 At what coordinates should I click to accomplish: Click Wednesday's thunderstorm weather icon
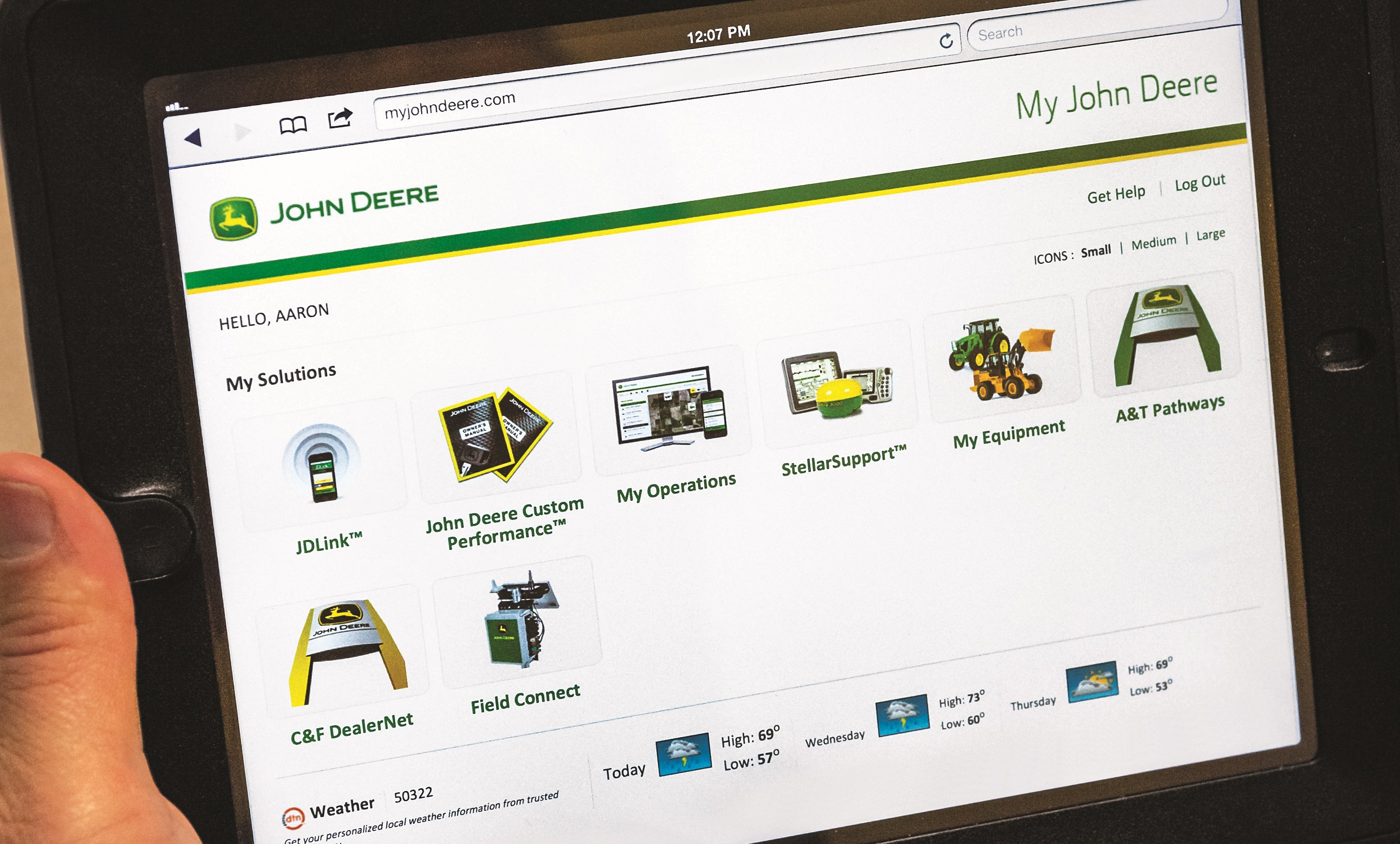[902, 716]
